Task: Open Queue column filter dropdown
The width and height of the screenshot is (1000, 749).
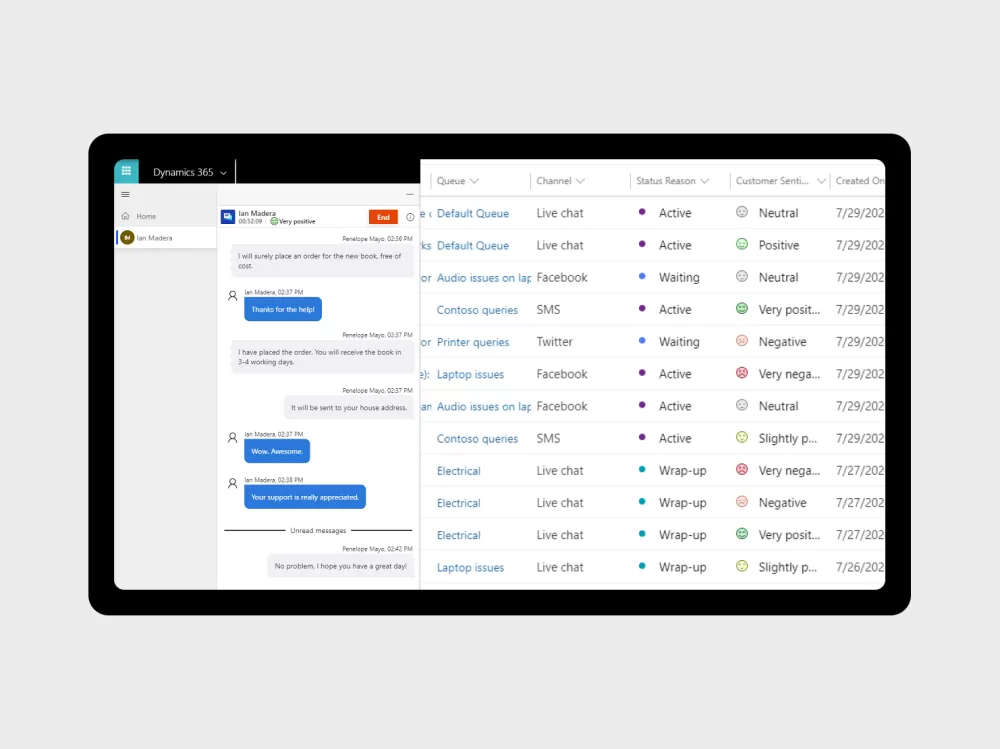Action: (x=474, y=181)
